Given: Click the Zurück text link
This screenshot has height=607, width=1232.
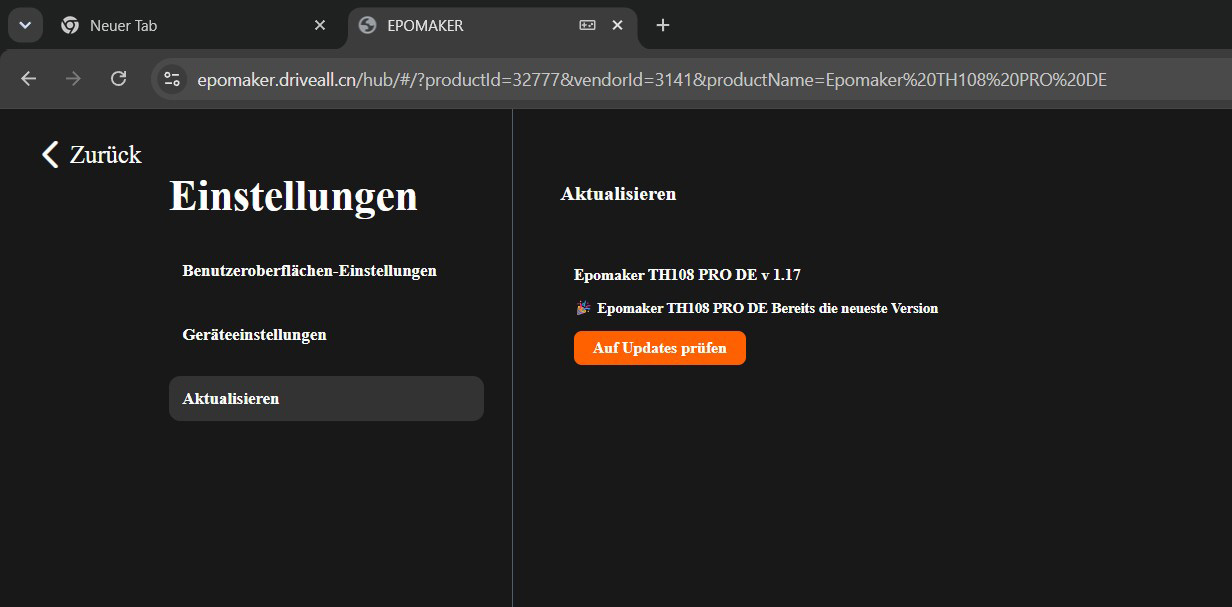Looking at the screenshot, I should [106, 154].
